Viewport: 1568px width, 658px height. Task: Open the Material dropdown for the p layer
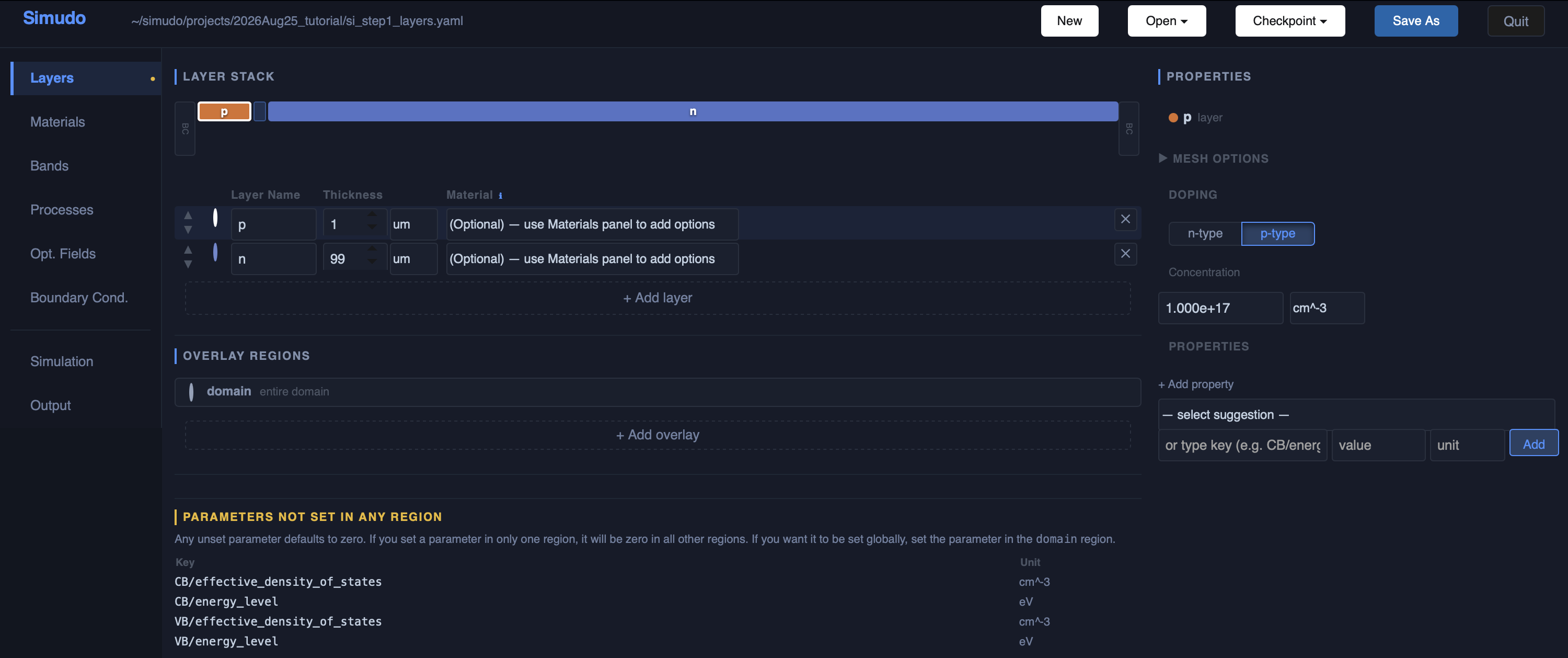click(x=592, y=224)
